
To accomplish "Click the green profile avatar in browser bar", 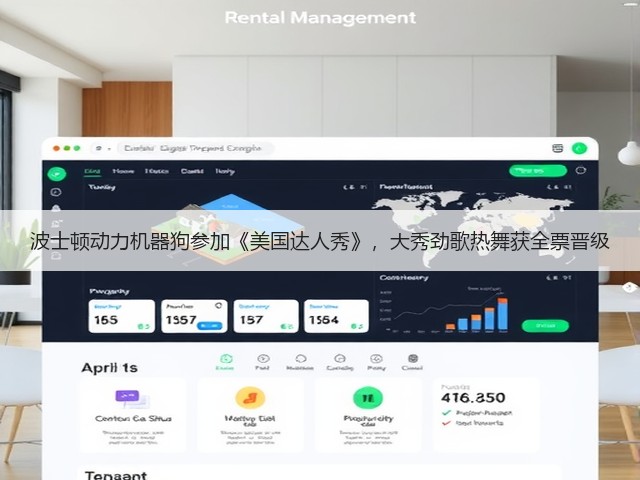I will [579, 149].
